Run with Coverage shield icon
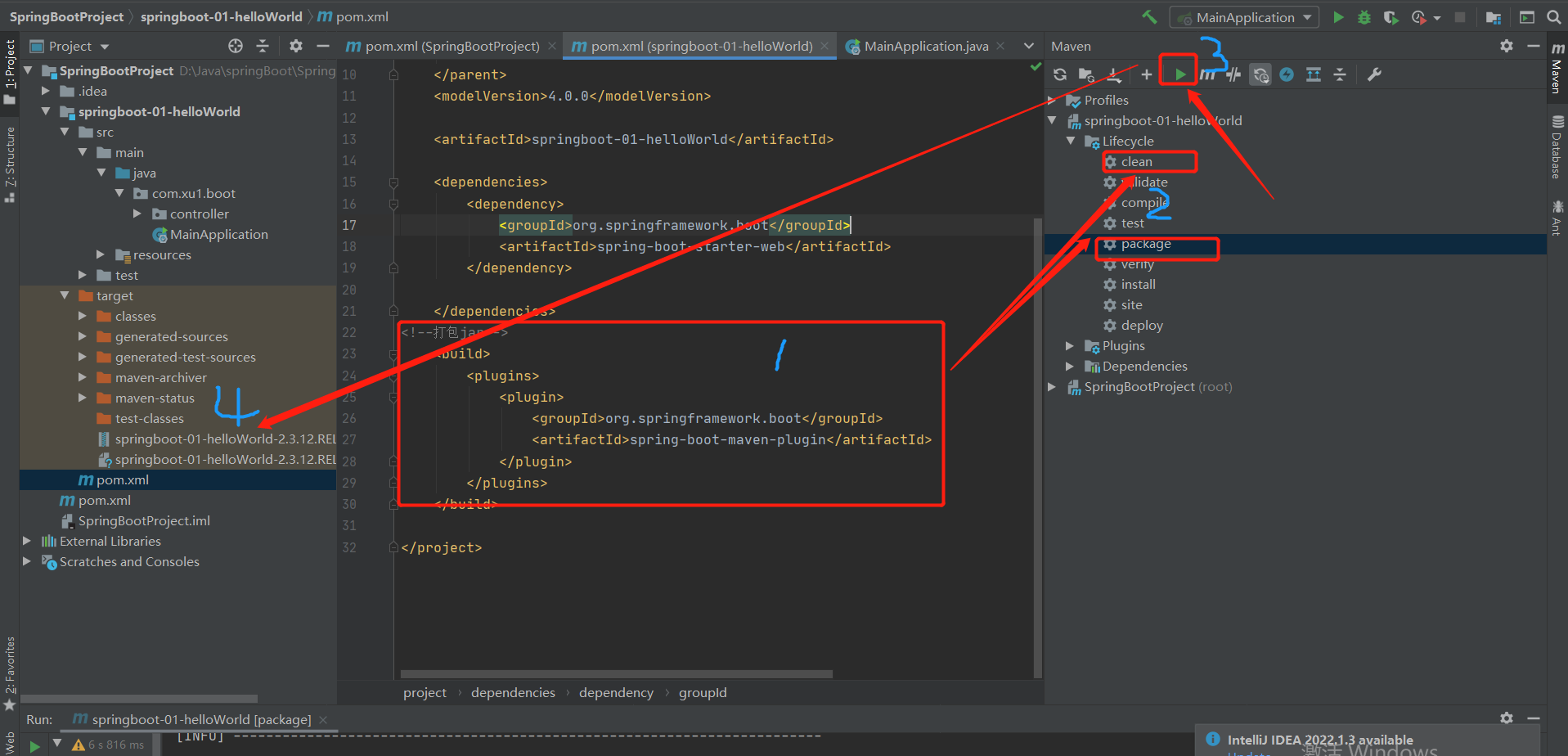Image resolution: width=1568 pixels, height=756 pixels. pyautogui.click(x=1391, y=17)
